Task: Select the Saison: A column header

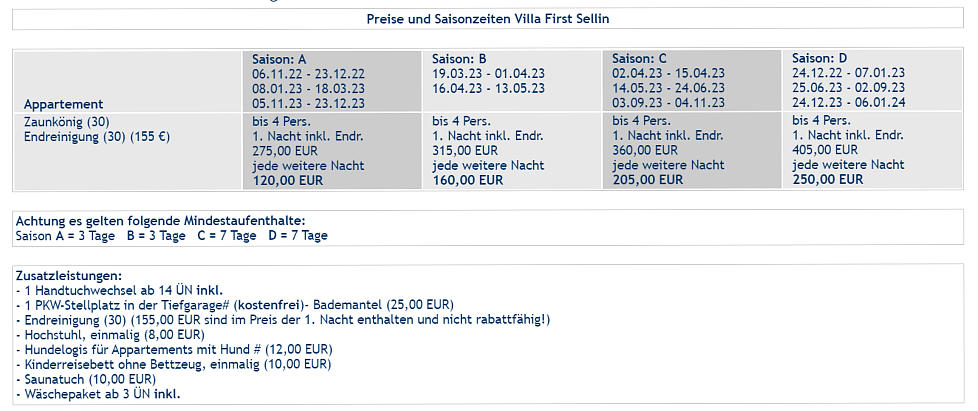Action: coord(279,59)
